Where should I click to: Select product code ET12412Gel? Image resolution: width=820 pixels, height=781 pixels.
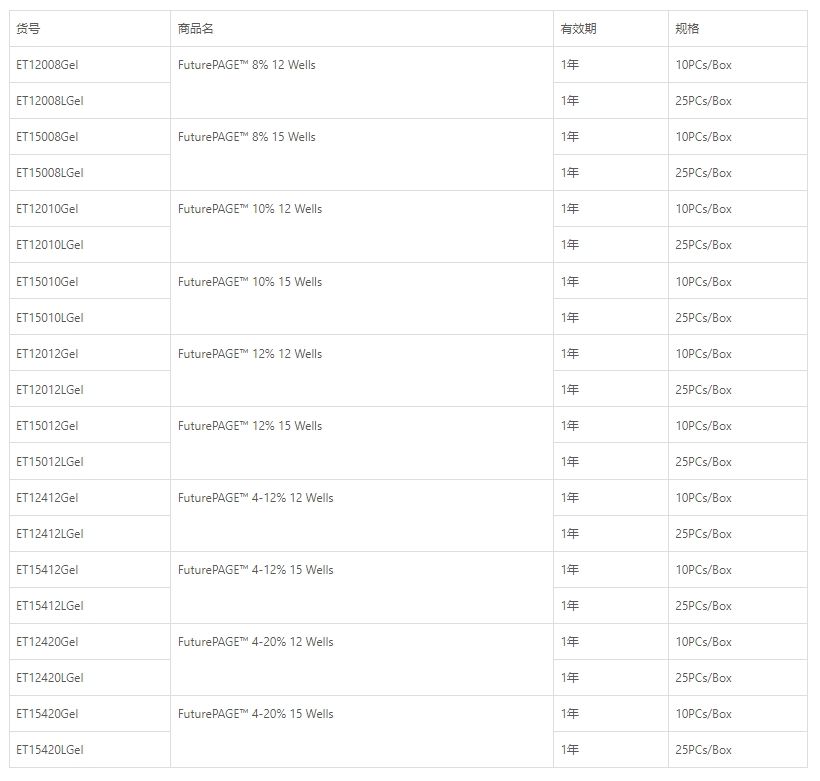tap(47, 498)
